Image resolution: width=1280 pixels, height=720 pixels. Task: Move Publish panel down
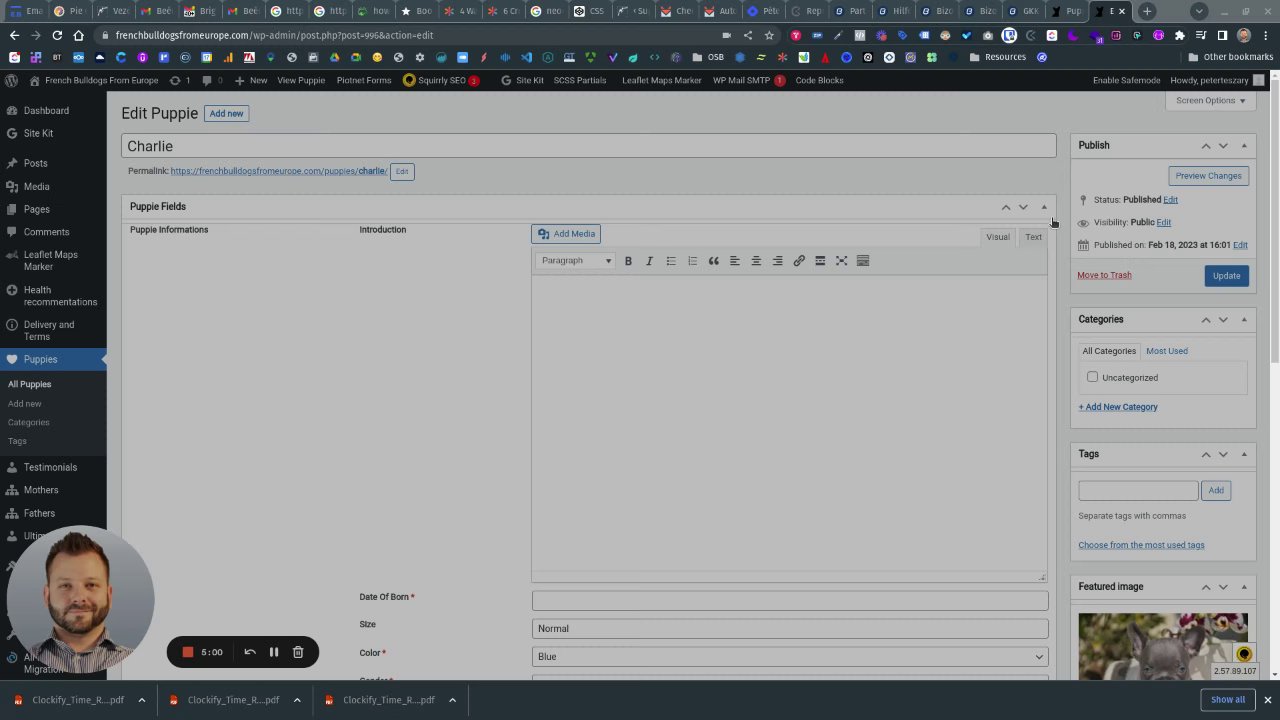pos(1223,146)
